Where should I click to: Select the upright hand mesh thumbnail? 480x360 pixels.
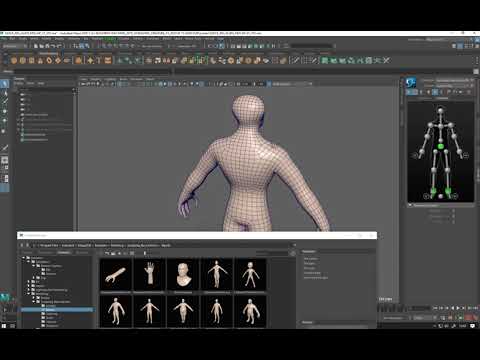click(149, 275)
